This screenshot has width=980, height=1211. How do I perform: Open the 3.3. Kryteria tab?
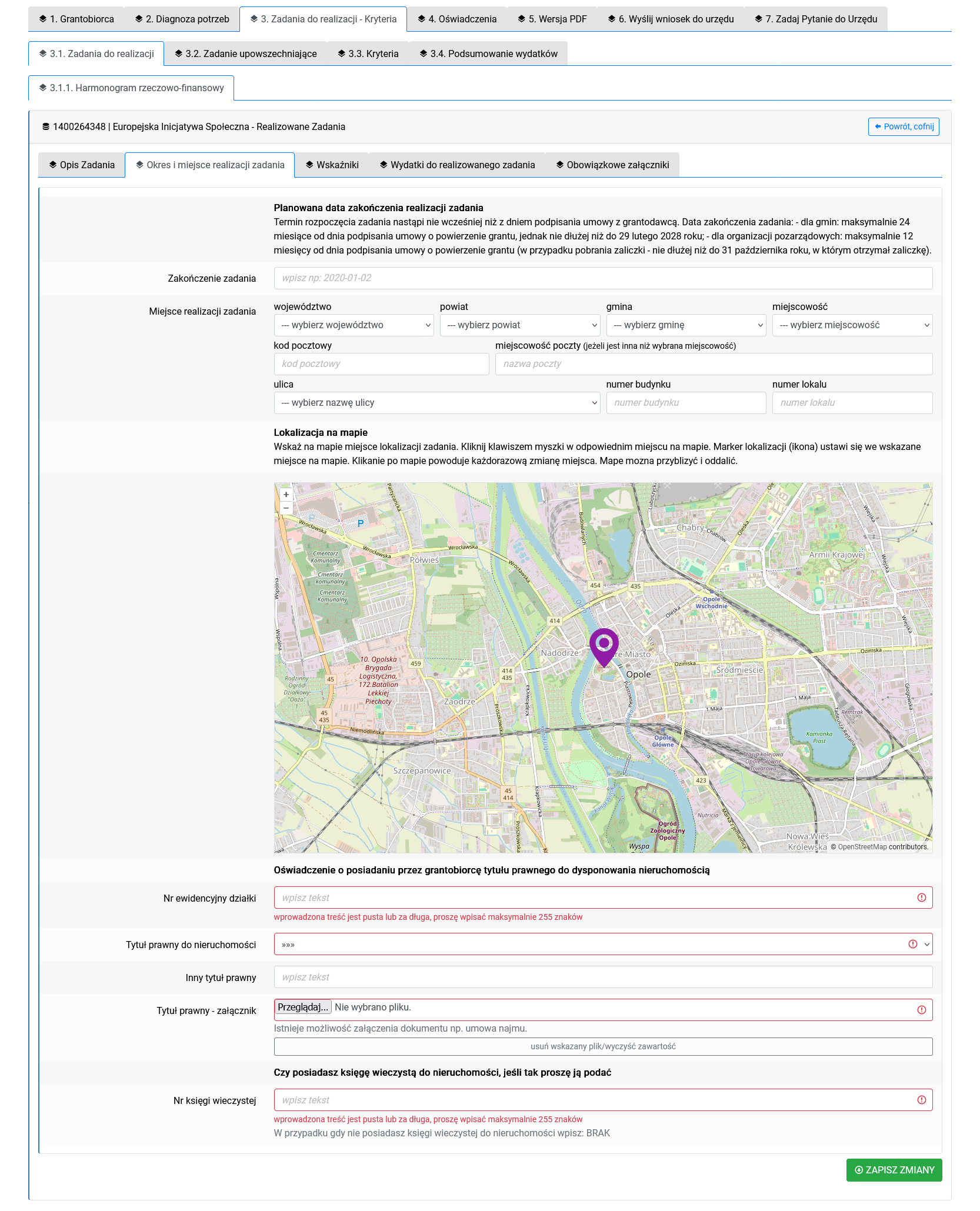point(368,54)
